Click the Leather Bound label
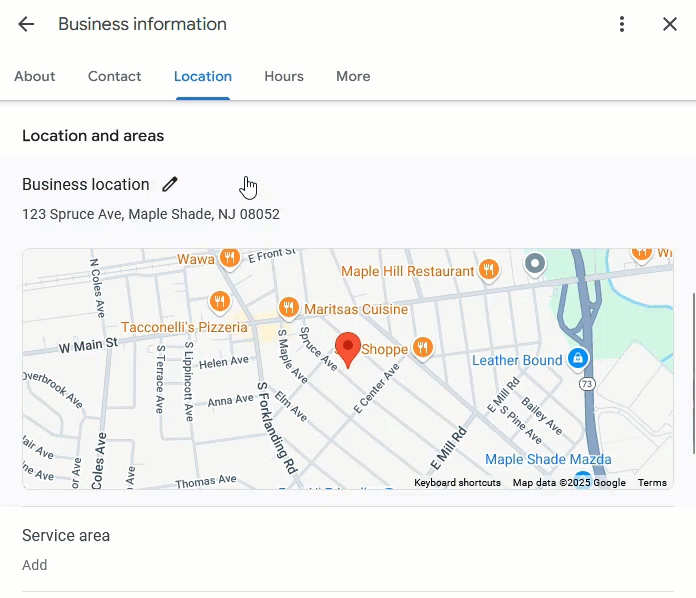 click(517, 360)
